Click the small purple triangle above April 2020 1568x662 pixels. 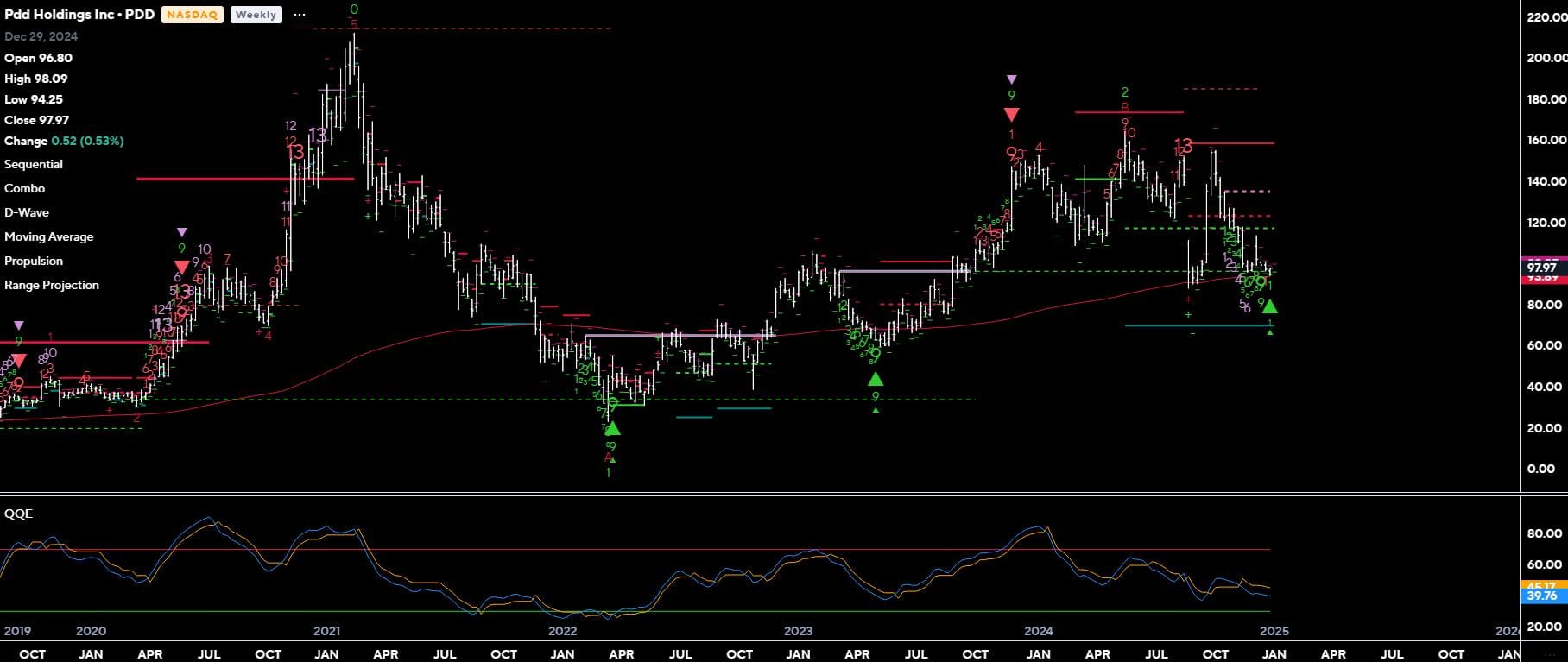181,232
